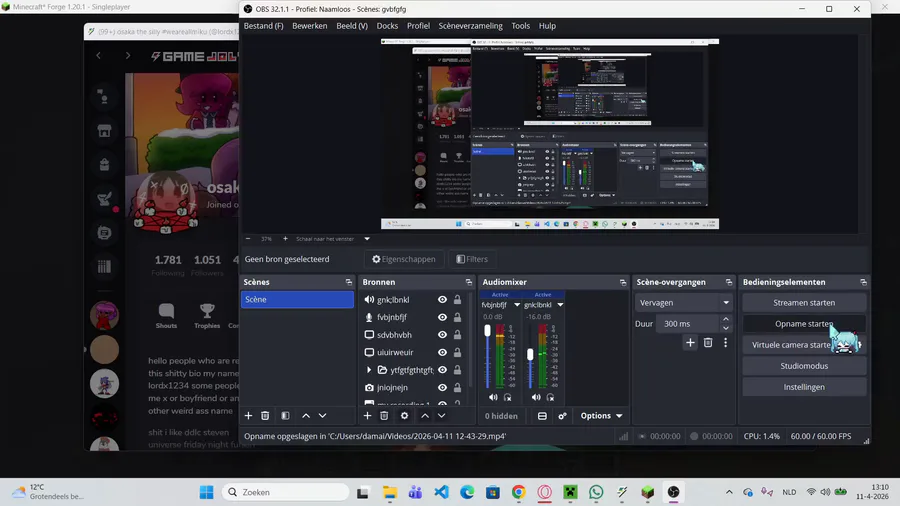Hide the sdvbhvbh source
This screenshot has width=900, height=506.
coord(442,334)
